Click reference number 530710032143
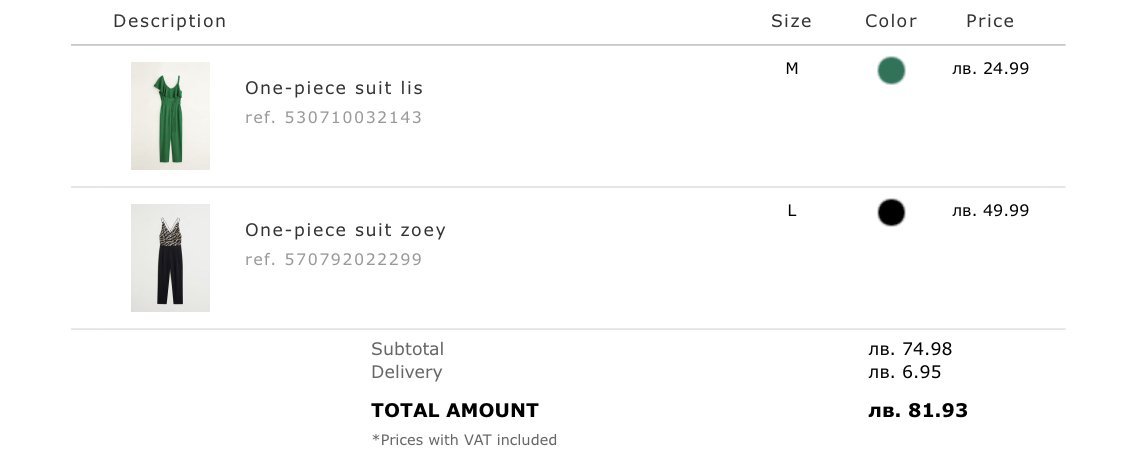 click(333, 117)
